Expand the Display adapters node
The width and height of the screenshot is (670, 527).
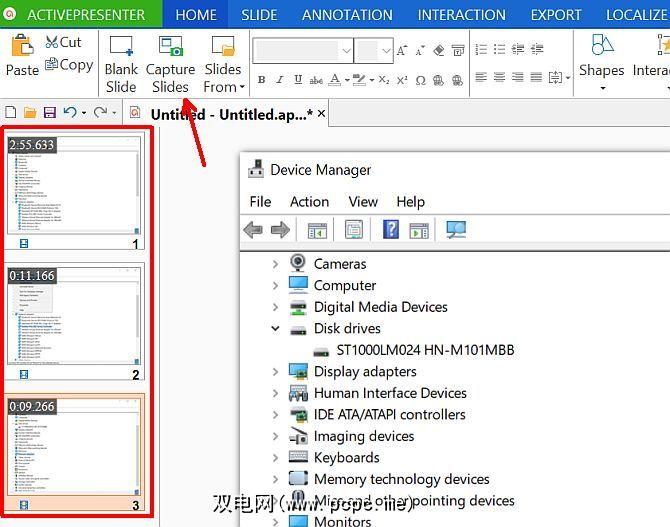(276, 372)
